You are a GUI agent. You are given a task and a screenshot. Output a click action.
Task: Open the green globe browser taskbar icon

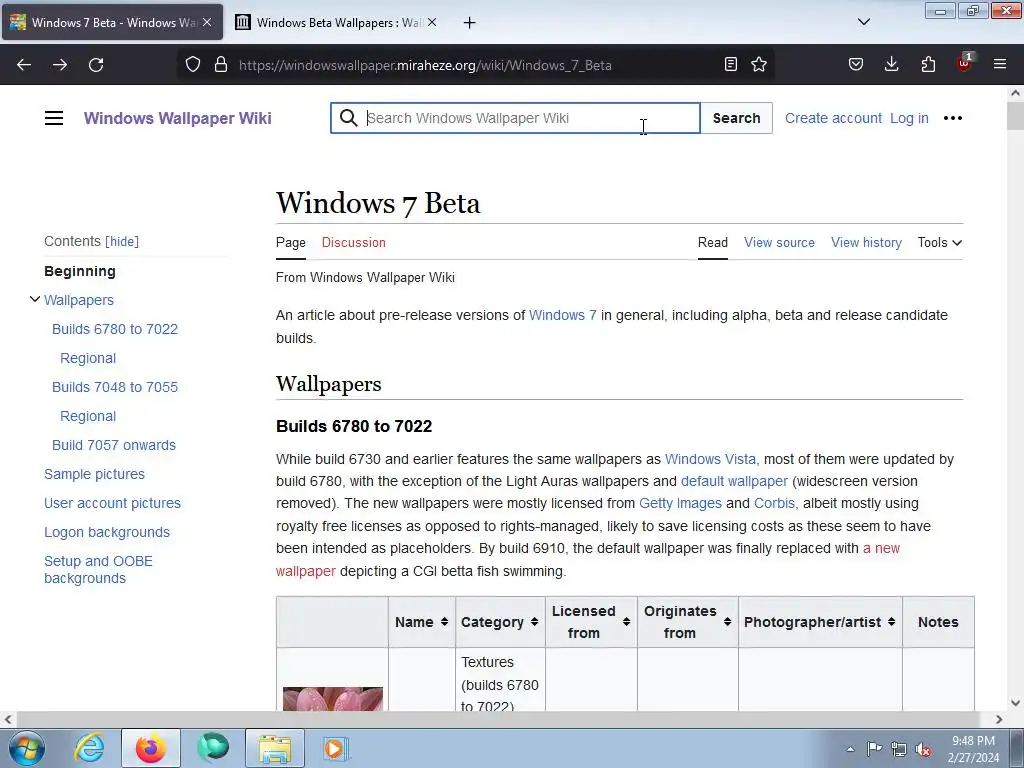213,748
